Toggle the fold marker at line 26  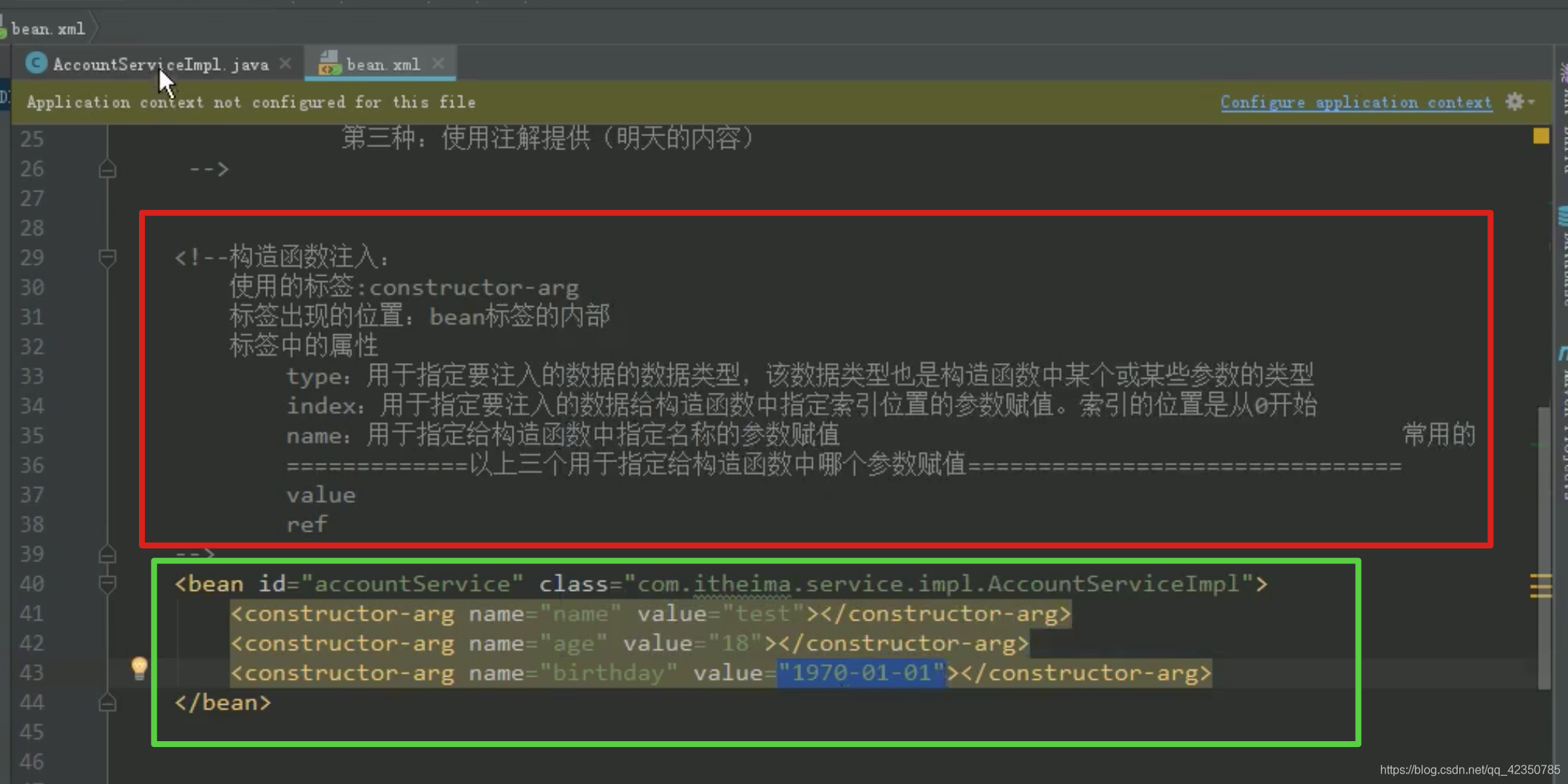[x=107, y=169]
